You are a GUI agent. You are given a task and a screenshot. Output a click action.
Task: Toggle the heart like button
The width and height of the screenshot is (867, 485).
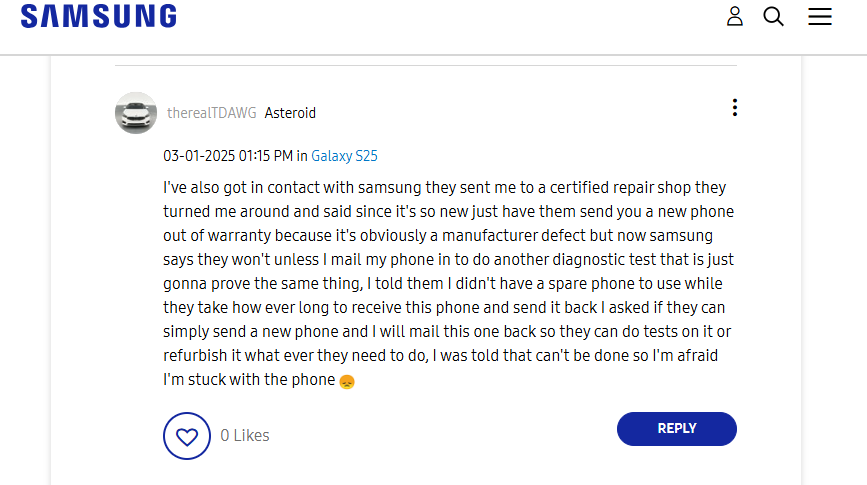[186, 436]
